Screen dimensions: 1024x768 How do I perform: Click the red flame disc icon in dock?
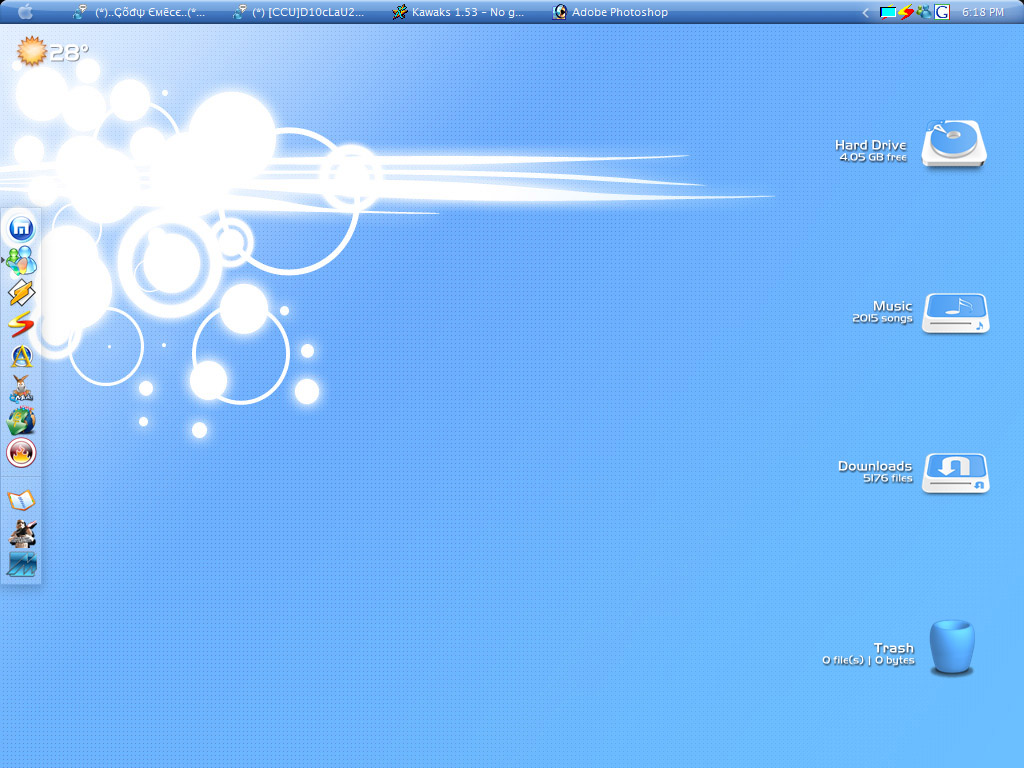[x=21, y=453]
